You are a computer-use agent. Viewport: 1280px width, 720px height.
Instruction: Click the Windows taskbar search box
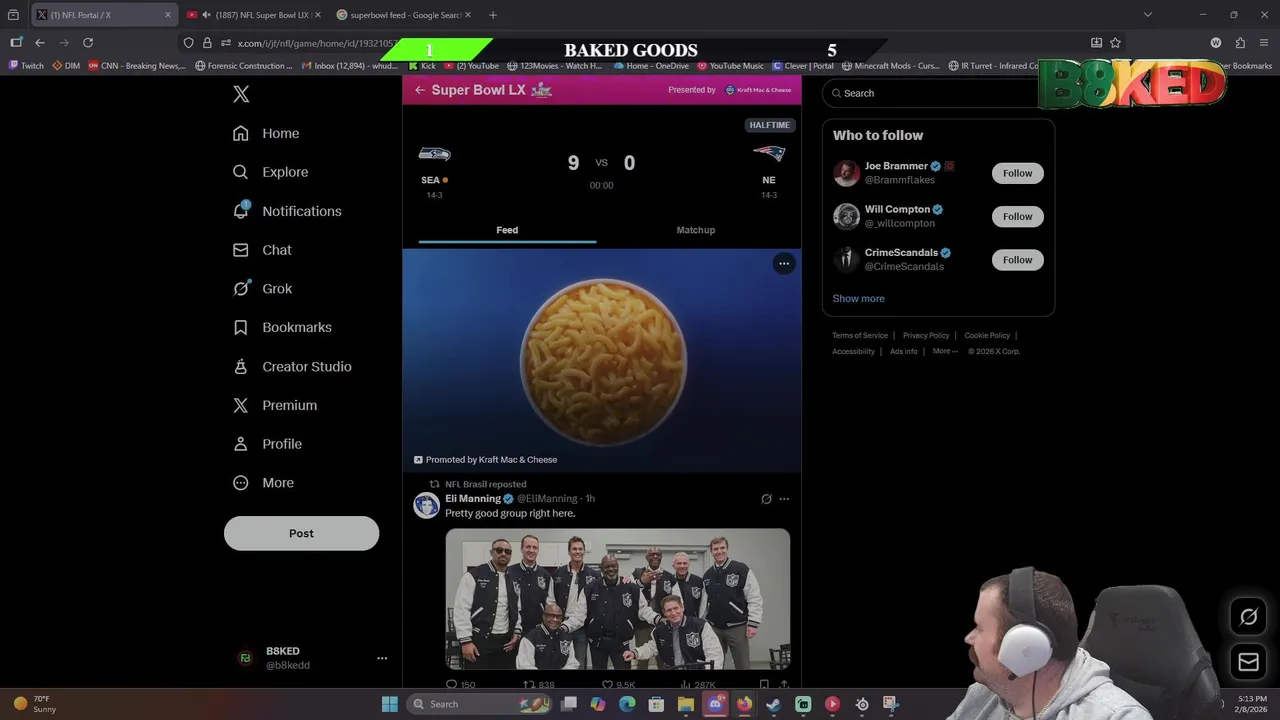(479, 704)
